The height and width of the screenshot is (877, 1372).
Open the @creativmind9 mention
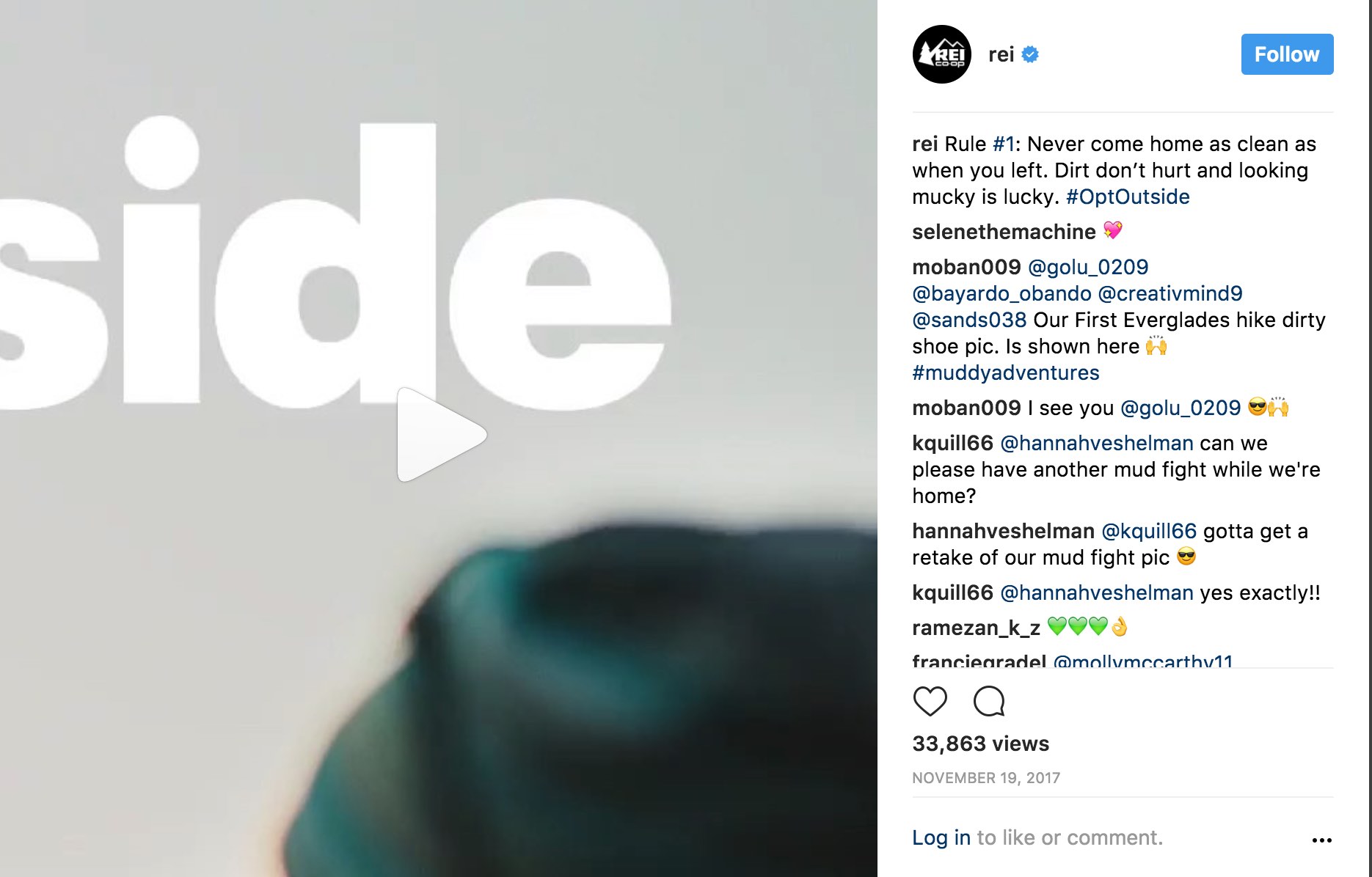tap(1170, 293)
